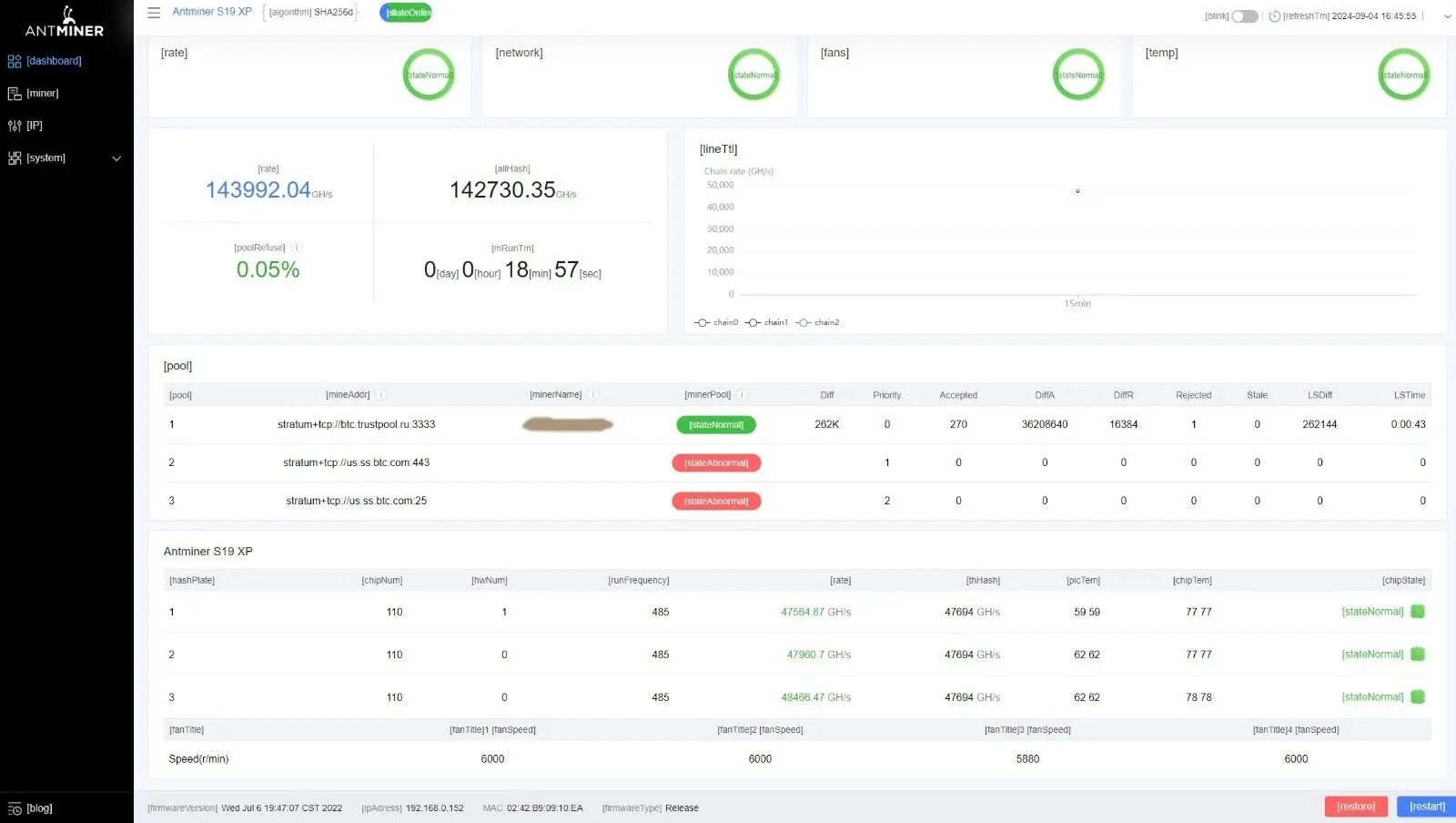Open the miner menu item

42,94
